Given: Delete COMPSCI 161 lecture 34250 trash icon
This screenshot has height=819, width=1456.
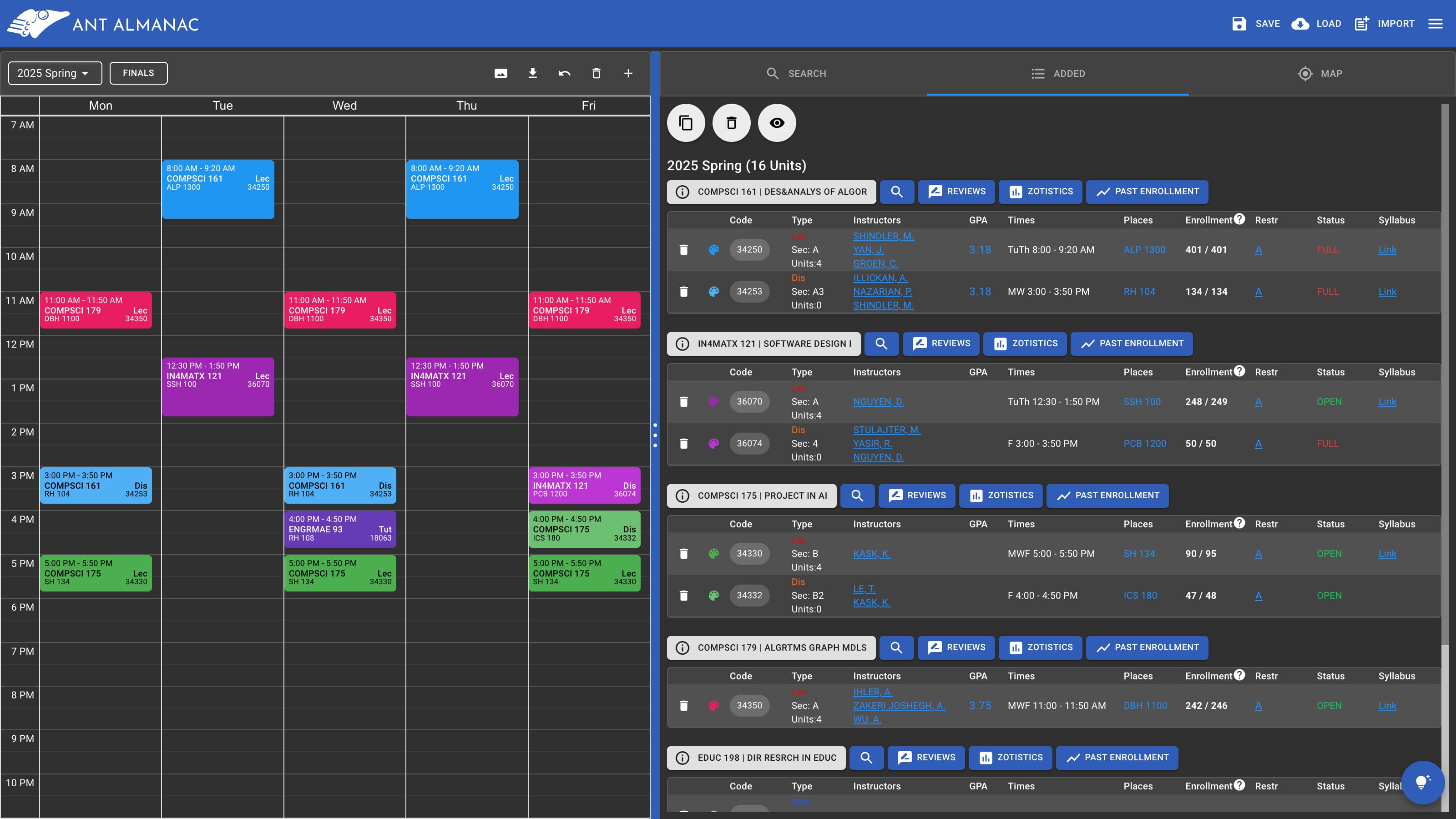Looking at the screenshot, I should click(x=683, y=250).
